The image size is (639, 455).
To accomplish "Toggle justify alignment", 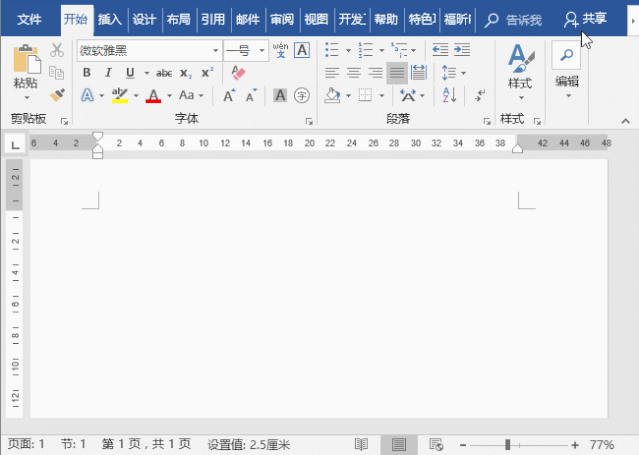I will (x=397, y=73).
